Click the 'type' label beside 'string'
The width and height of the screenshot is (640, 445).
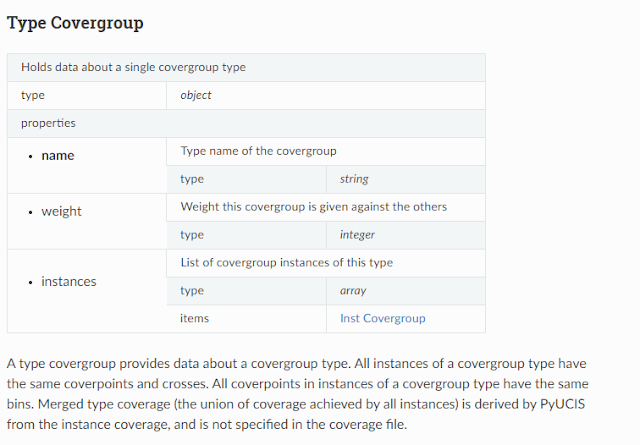click(x=192, y=179)
